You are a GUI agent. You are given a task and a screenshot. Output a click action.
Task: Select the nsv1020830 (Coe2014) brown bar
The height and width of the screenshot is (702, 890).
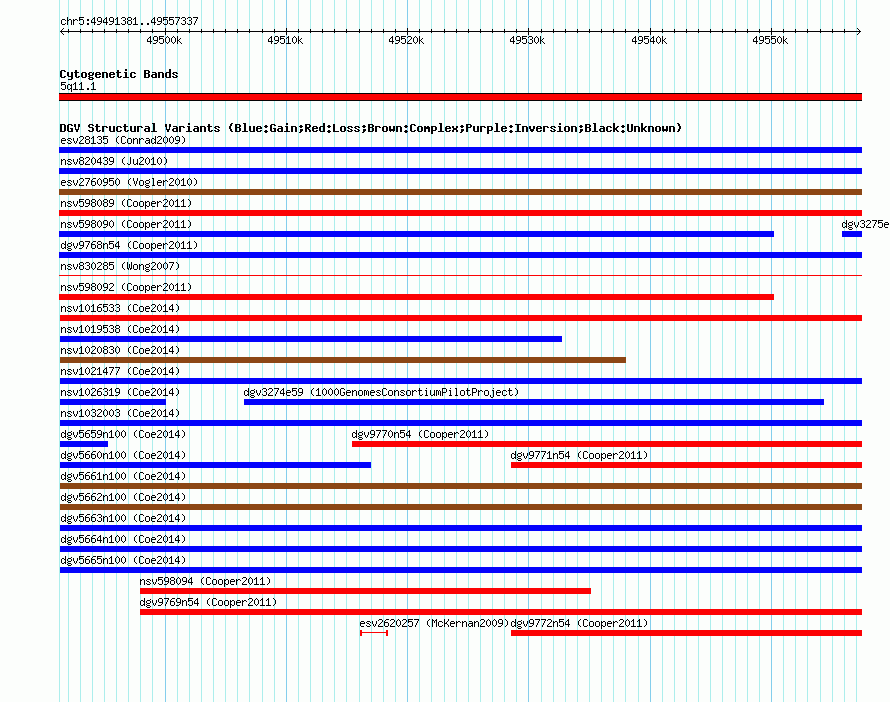click(x=342, y=360)
